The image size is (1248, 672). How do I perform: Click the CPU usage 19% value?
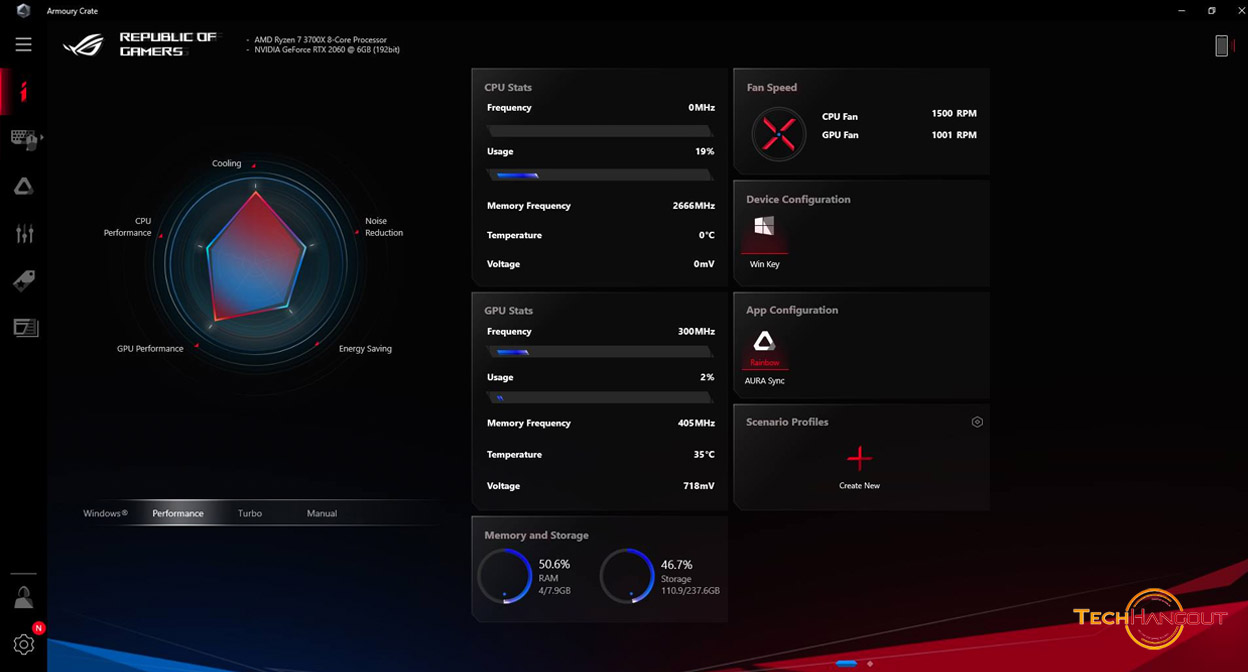(705, 152)
